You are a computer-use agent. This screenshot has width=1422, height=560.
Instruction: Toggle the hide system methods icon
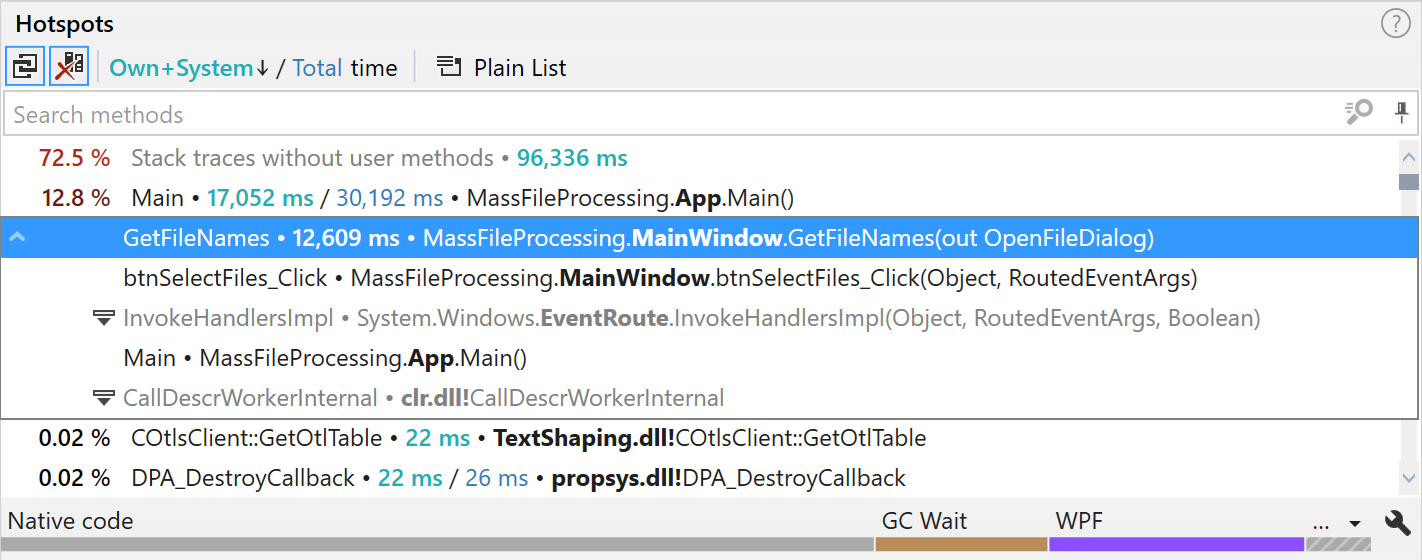click(x=69, y=67)
